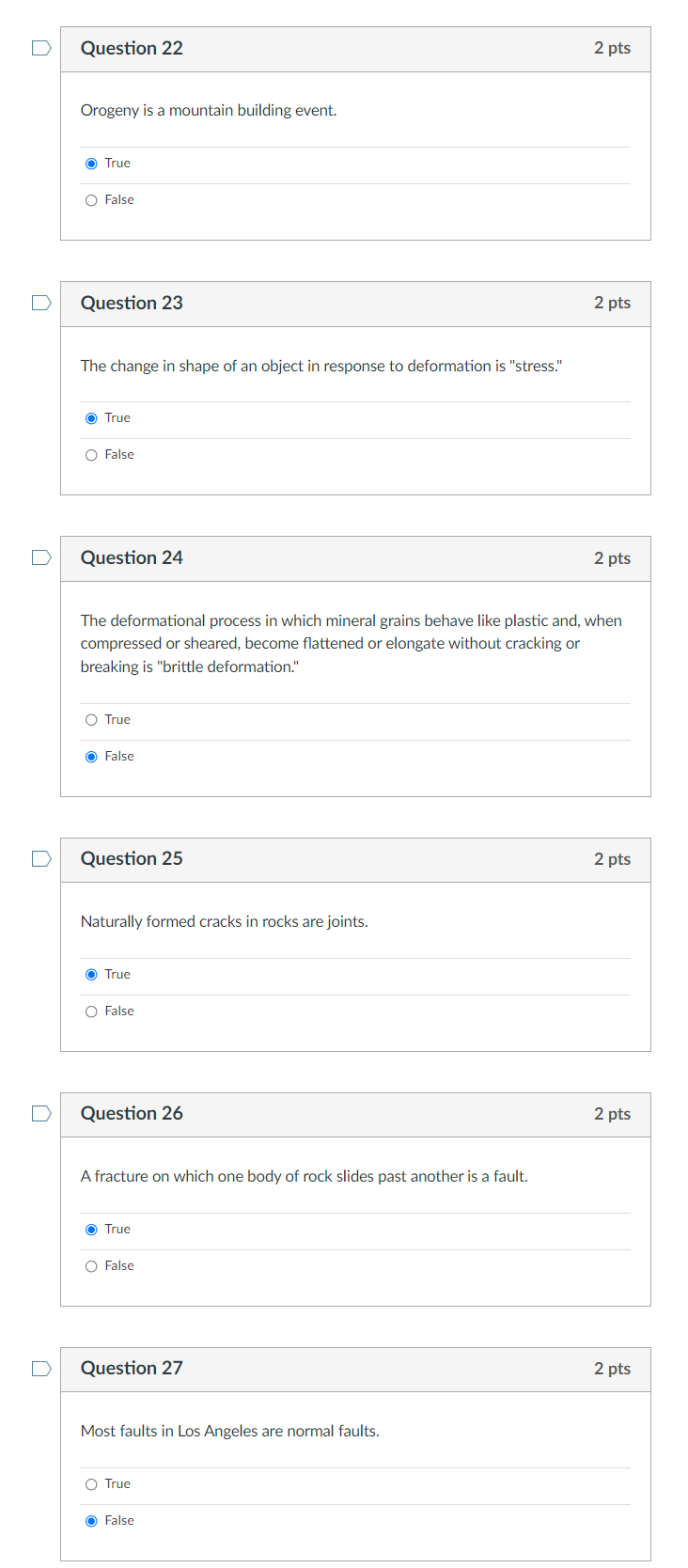Flag Question 27 with the bookmark icon
Image resolution: width=688 pixels, height=1568 pixels.
coord(41,1368)
